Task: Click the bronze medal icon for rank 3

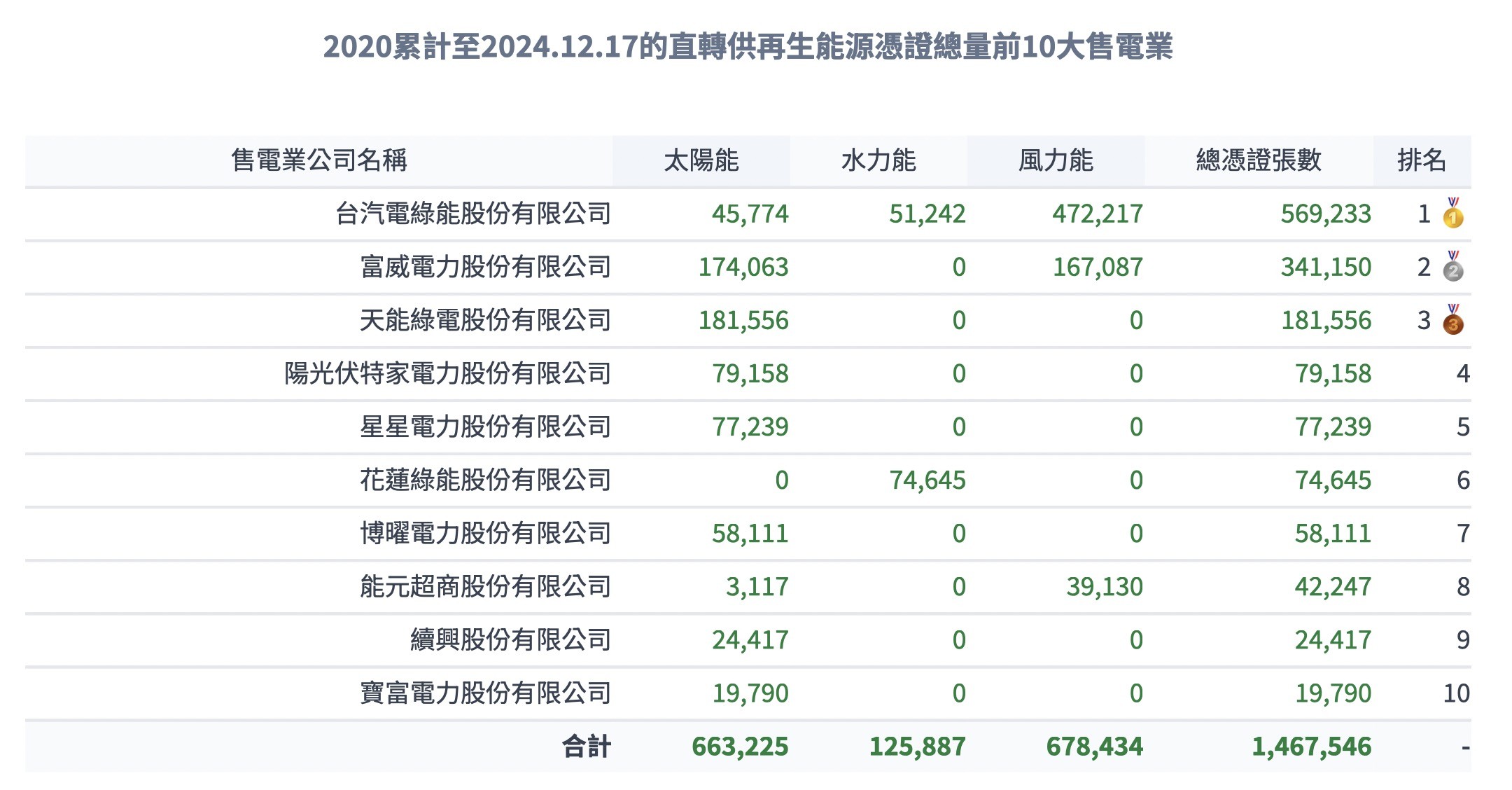Action: pyautogui.click(x=1453, y=319)
